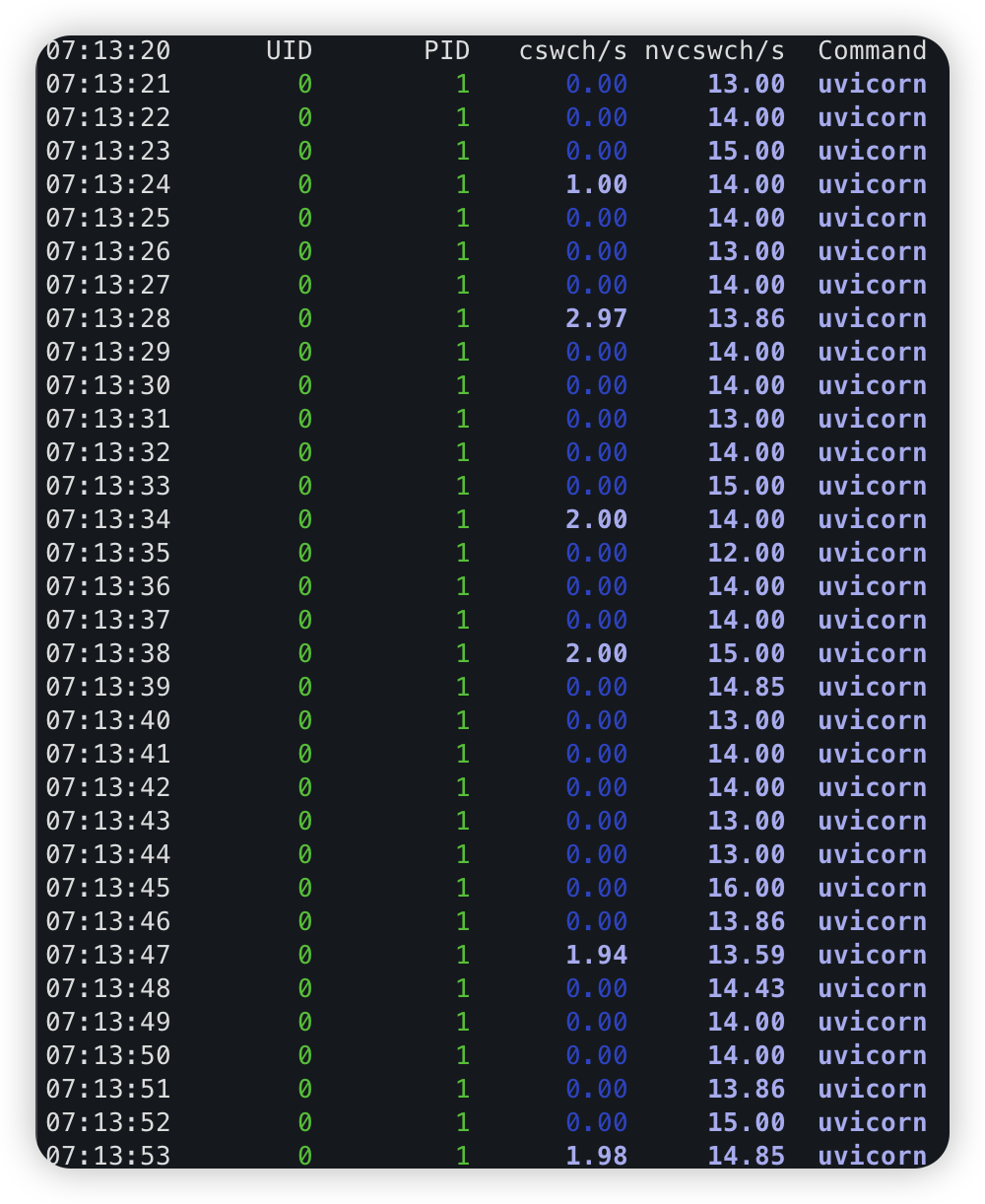The height and width of the screenshot is (1204, 985).
Task: Select the 1.00 cswch/s value
Action: click(x=596, y=185)
